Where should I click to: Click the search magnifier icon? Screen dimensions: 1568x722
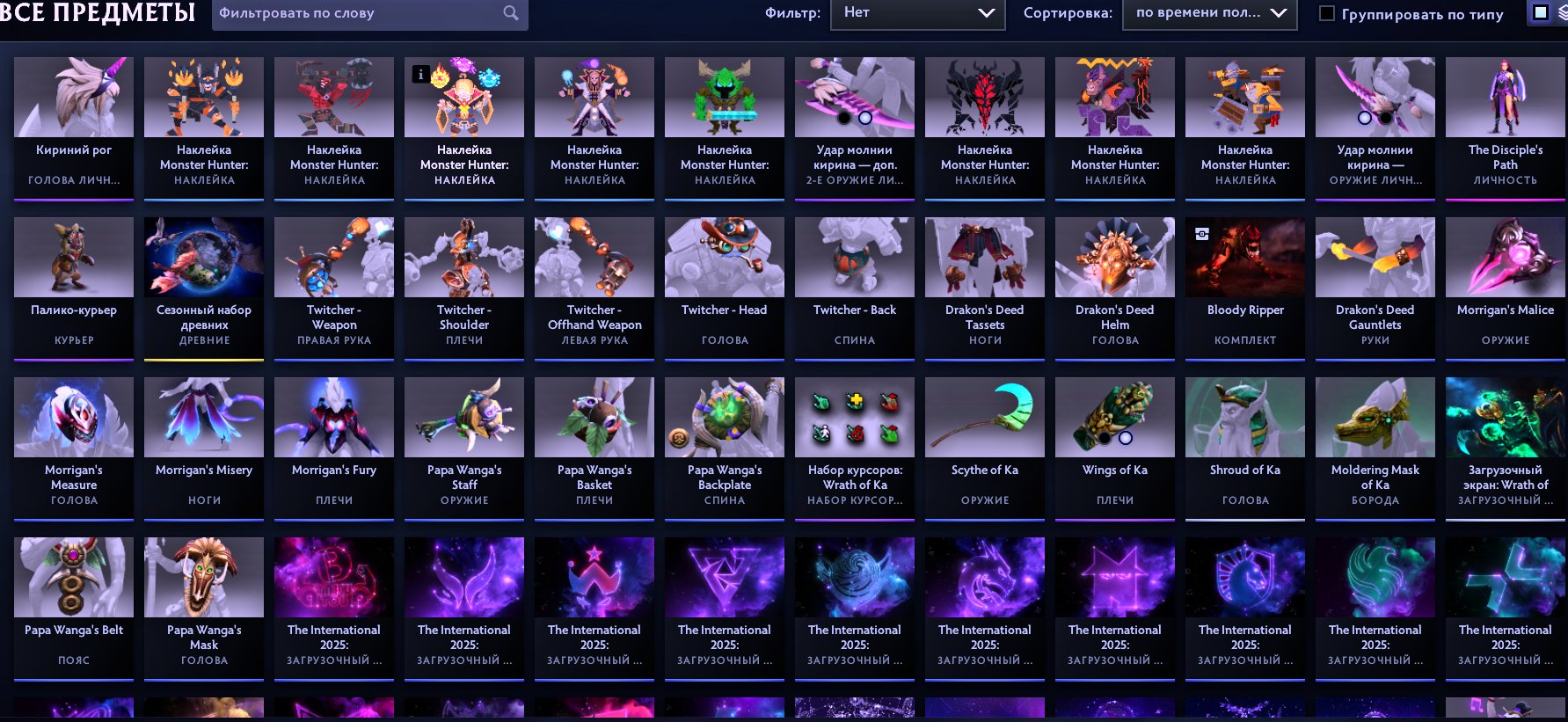pyautogui.click(x=510, y=13)
